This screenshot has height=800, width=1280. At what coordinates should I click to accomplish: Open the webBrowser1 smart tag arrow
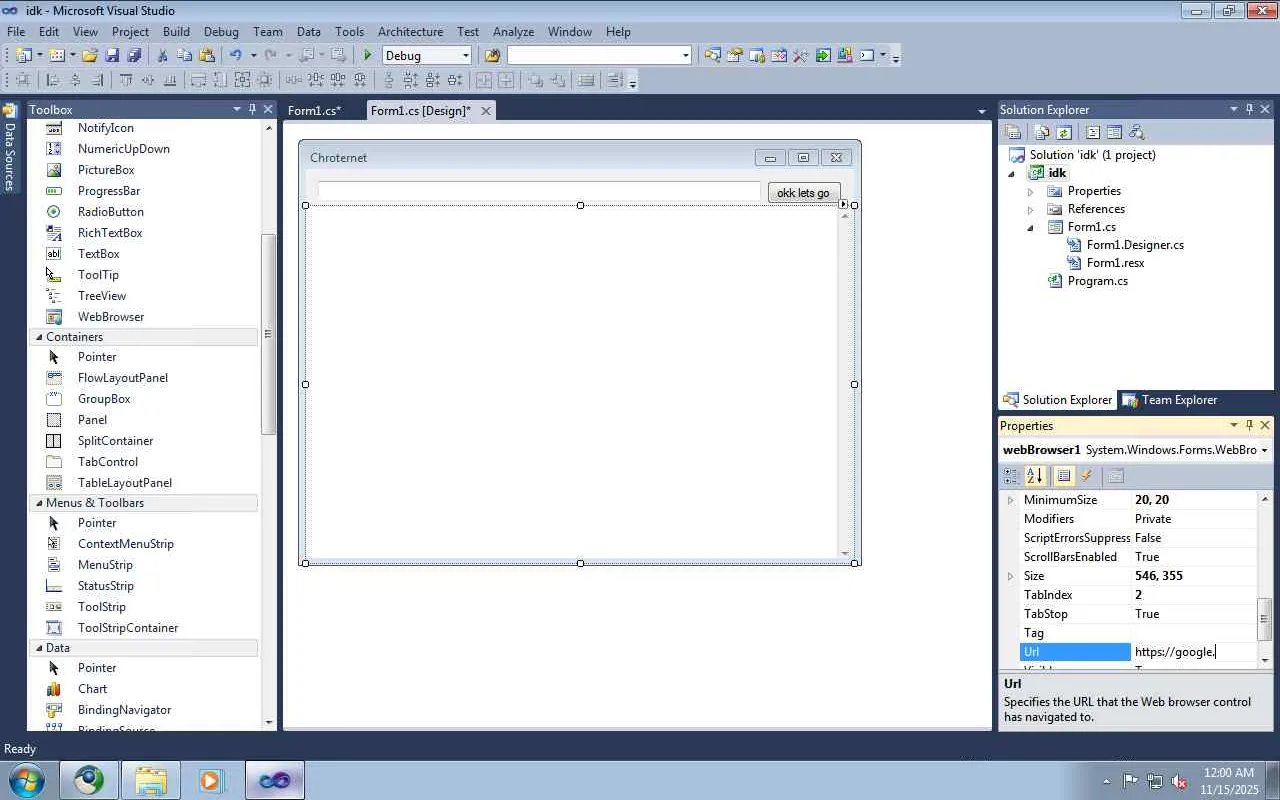843,204
